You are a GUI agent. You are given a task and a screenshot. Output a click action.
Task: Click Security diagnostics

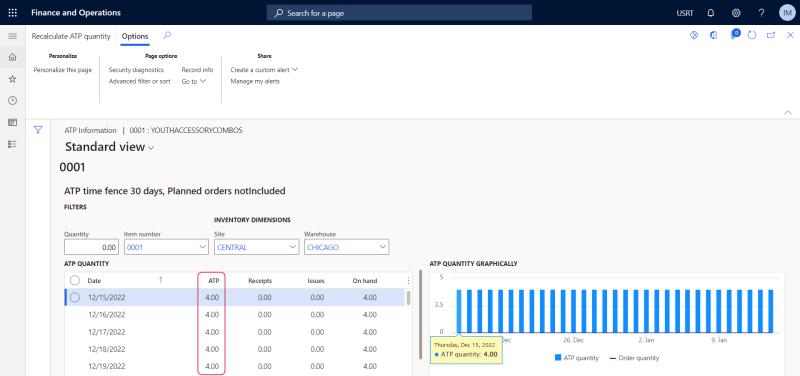(x=136, y=69)
